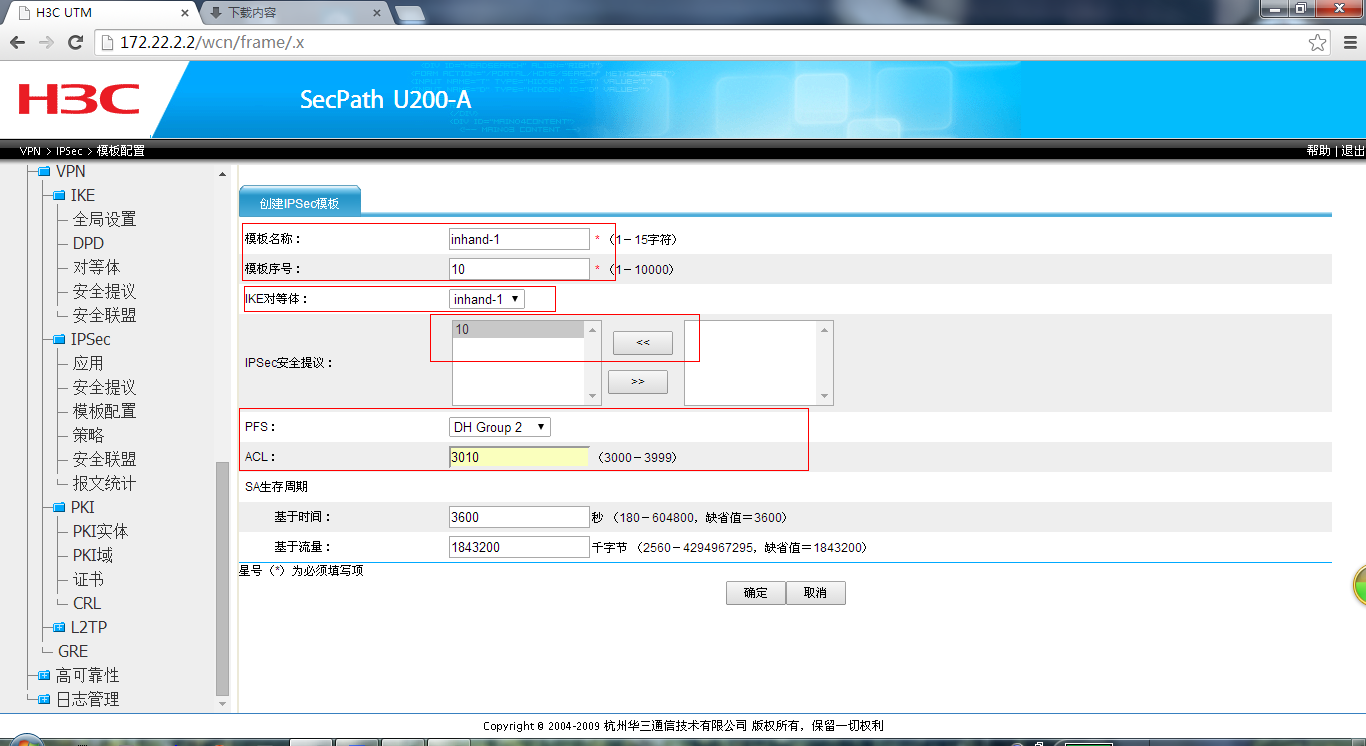Image resolution: width=1366 pixels, height=746 pixels.
Task: Click the browser reload icon
Action: pos(75,42)
